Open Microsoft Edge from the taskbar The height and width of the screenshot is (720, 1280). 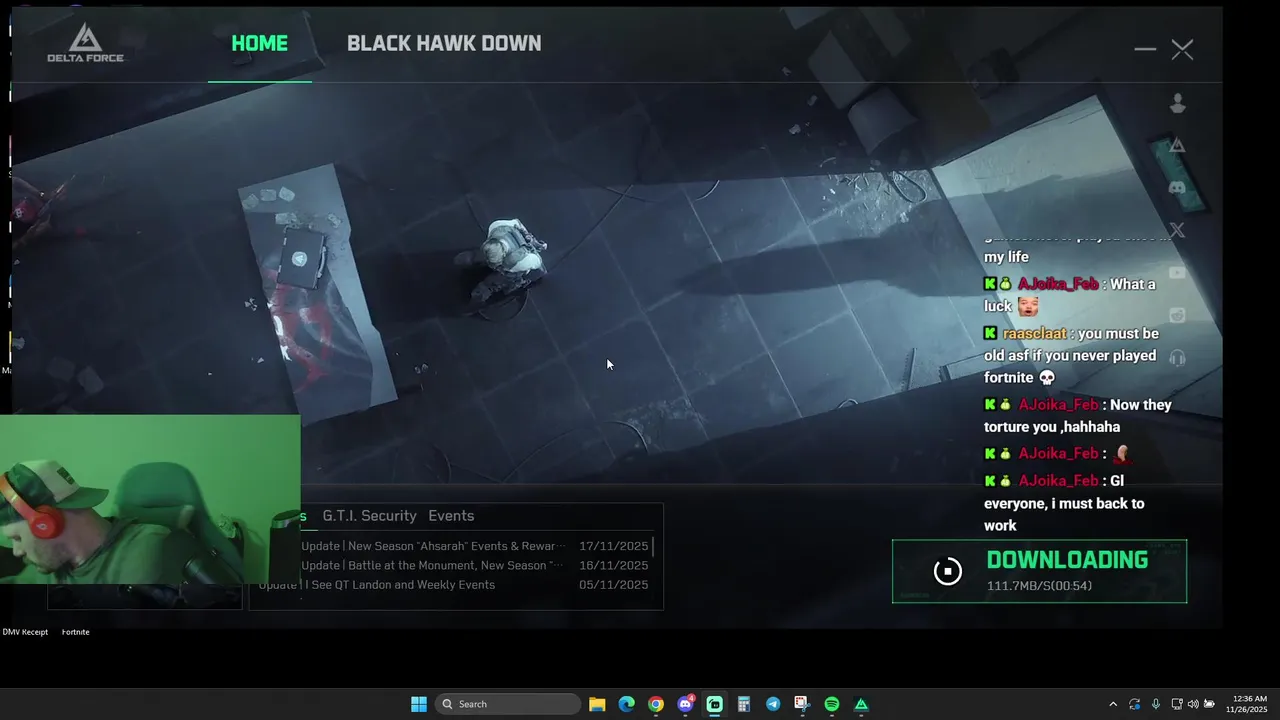626,704
